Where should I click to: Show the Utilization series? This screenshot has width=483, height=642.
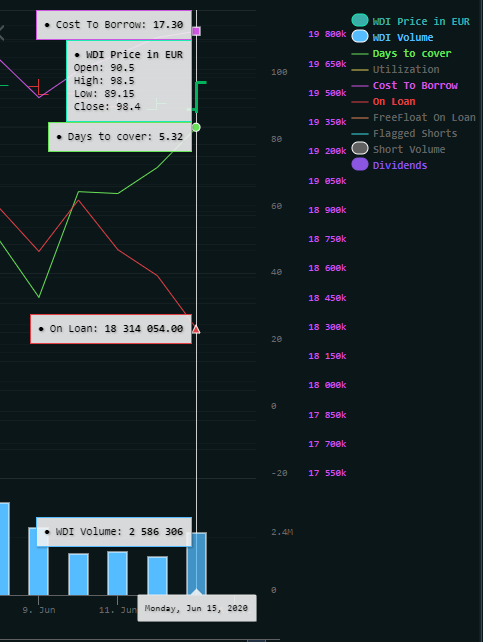click(395, 70)
